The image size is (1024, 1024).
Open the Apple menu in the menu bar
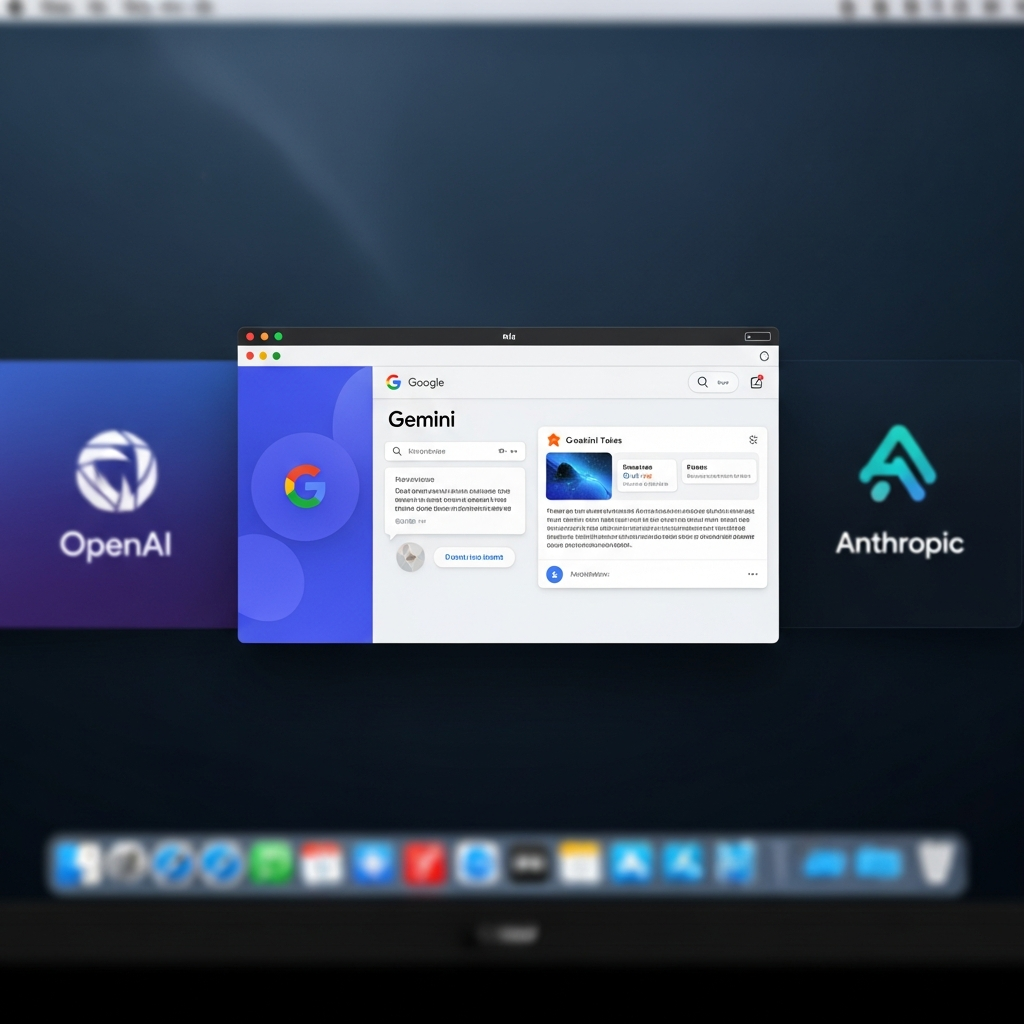[x=14, y=8]
